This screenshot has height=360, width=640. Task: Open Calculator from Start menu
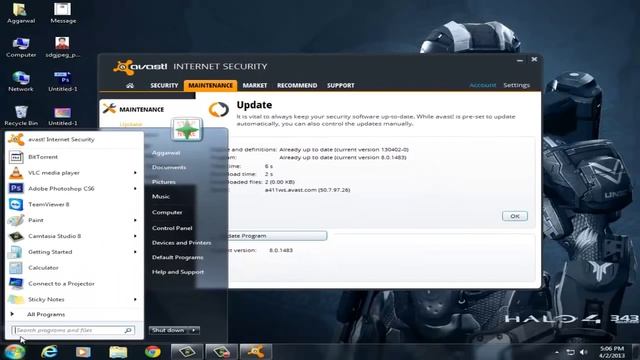(74, 268)
